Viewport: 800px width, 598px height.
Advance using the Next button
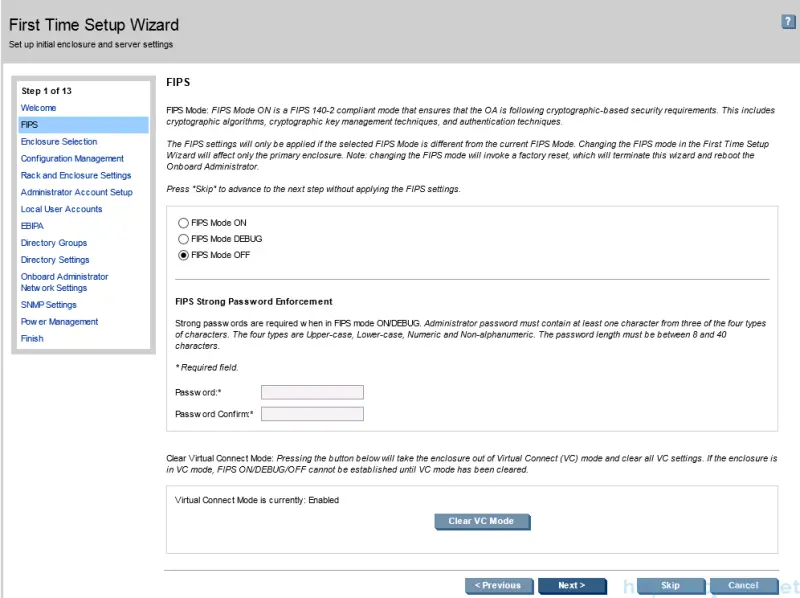point(572,585)
